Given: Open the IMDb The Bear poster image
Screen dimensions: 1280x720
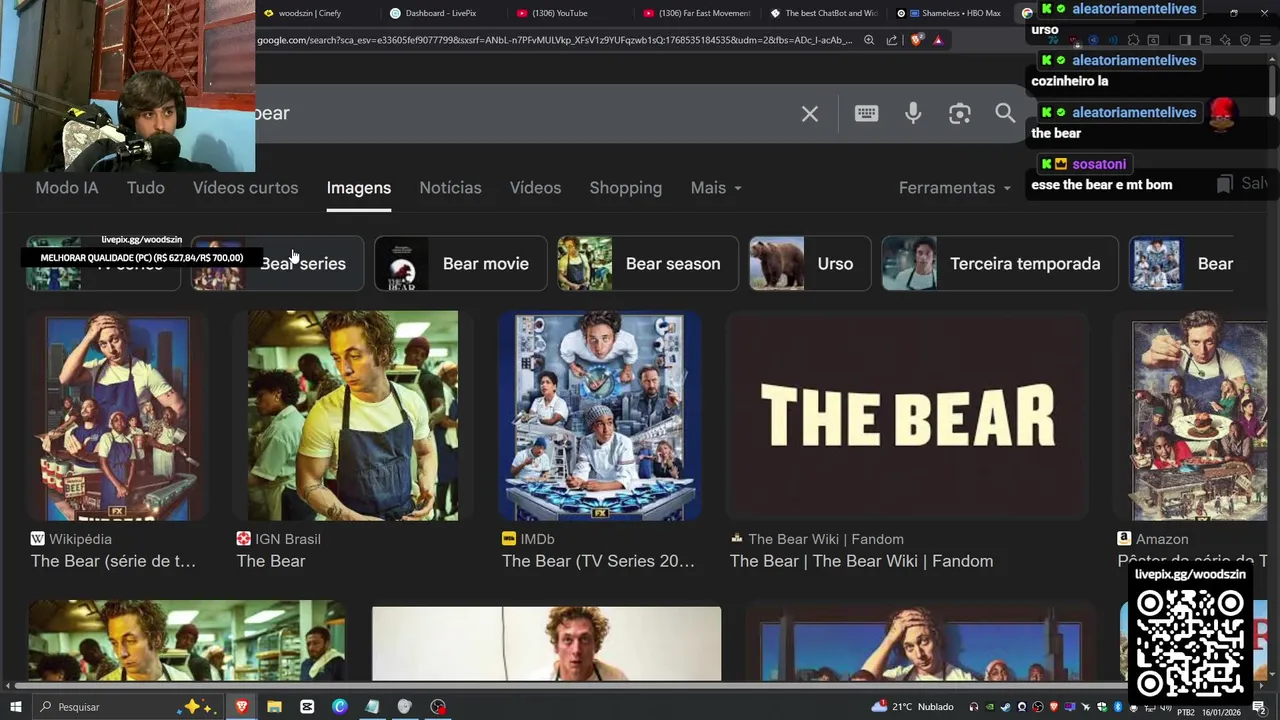Looking at the screenshot, I should click(x=600, y=416).
